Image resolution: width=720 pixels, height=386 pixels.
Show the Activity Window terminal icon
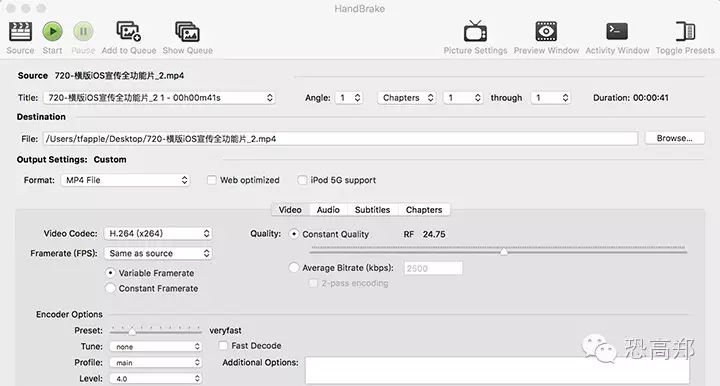point(617,32)
